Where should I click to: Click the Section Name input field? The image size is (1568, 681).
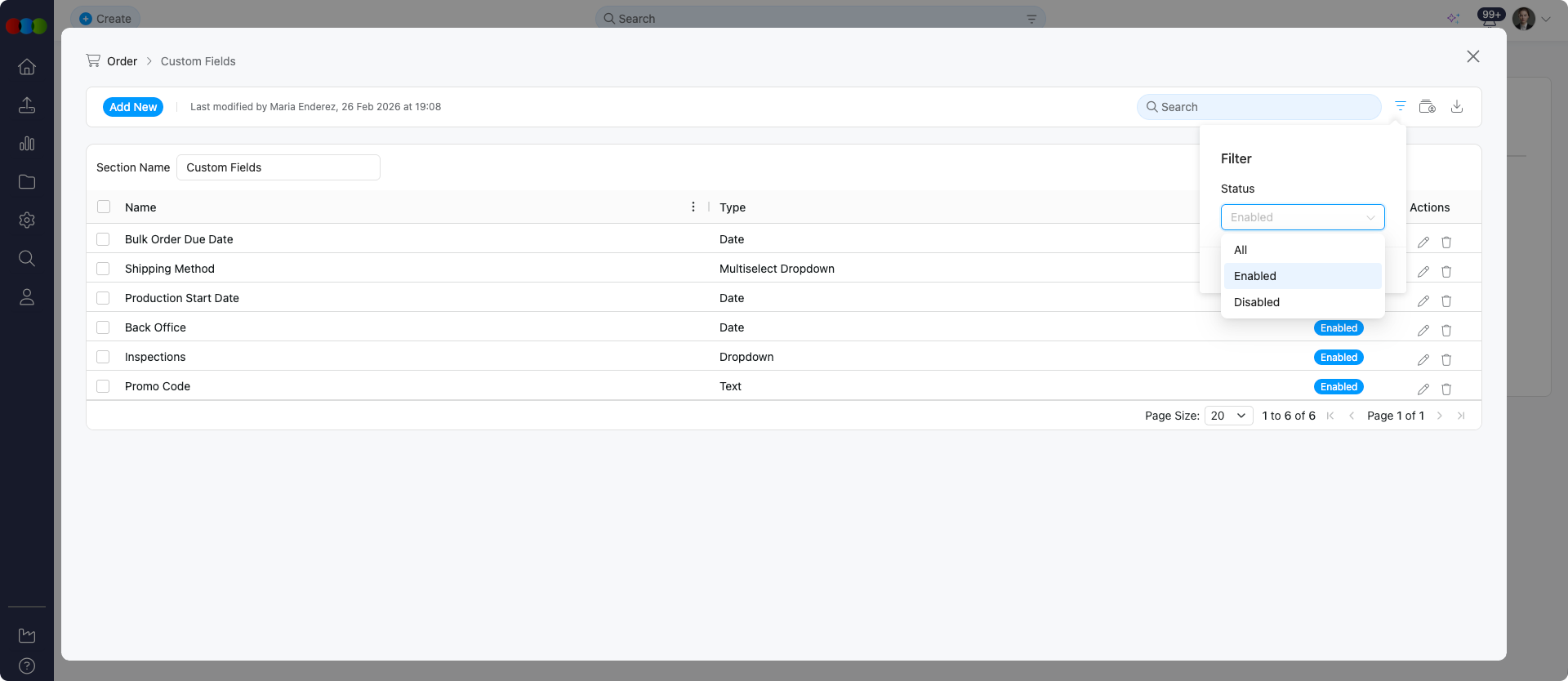[278, 167]
